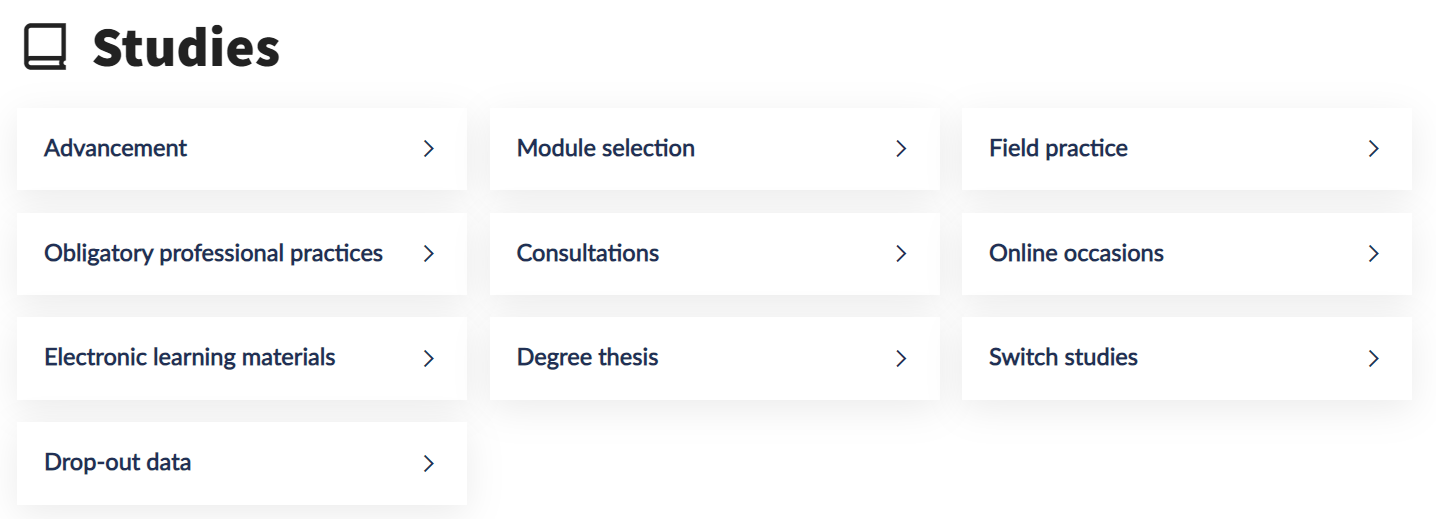This screenshot has width=1436, height=519.
Task: Open Electronic learning materials
Action: (190, 357)
